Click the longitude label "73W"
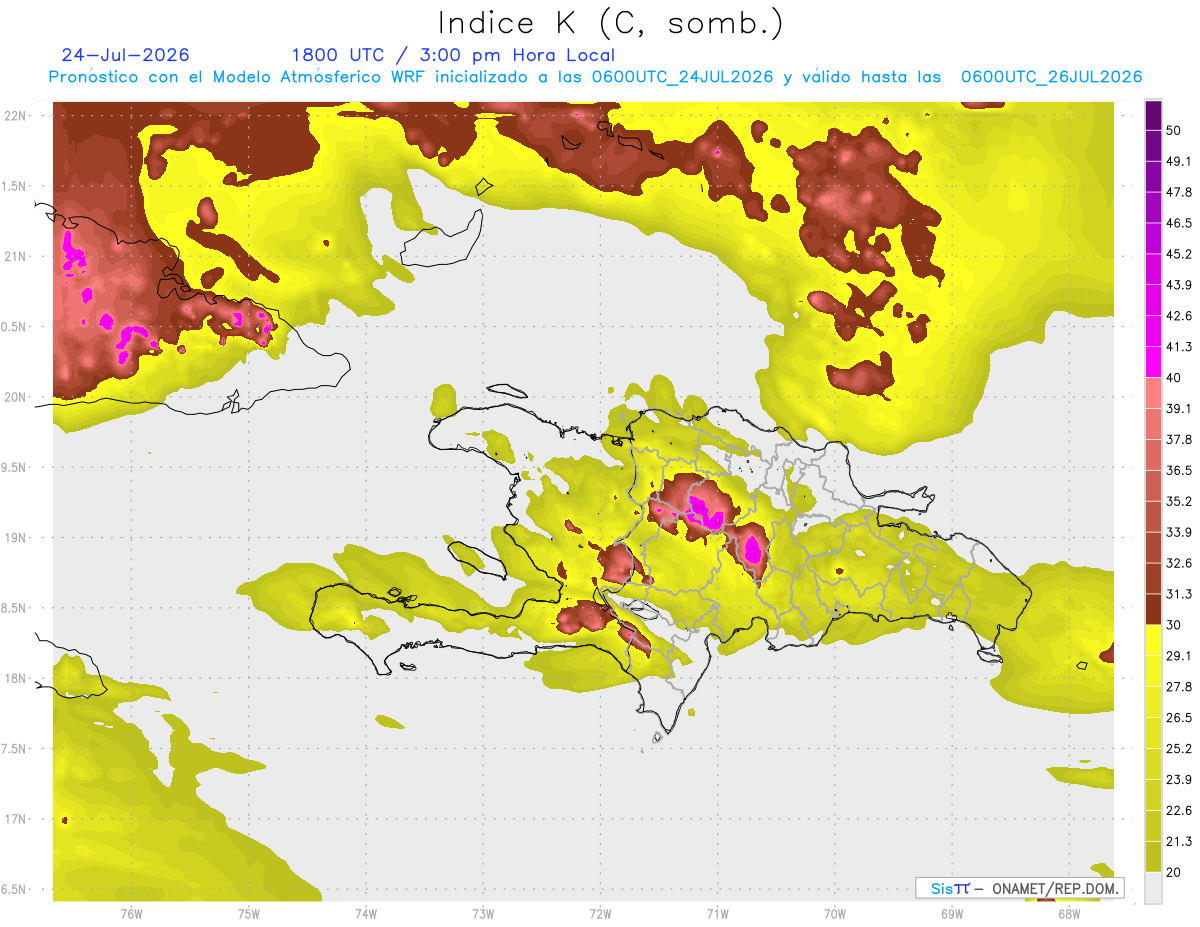Screen dimensions: 1200x927 [483, 914]
